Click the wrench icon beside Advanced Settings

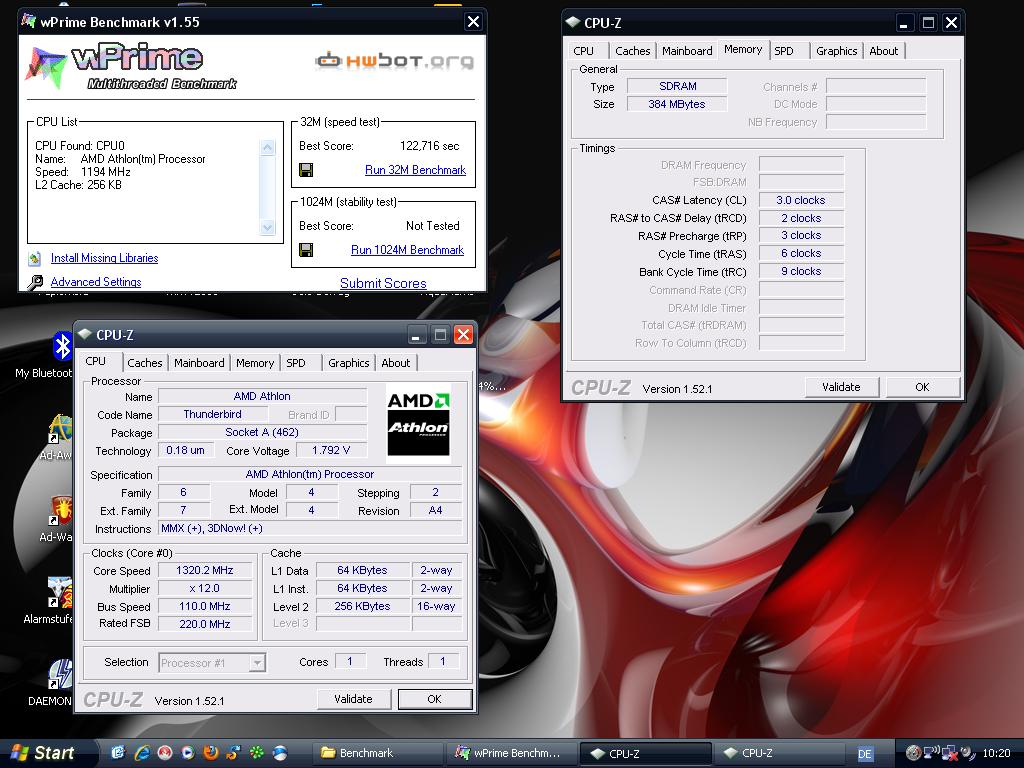(35, 282)
